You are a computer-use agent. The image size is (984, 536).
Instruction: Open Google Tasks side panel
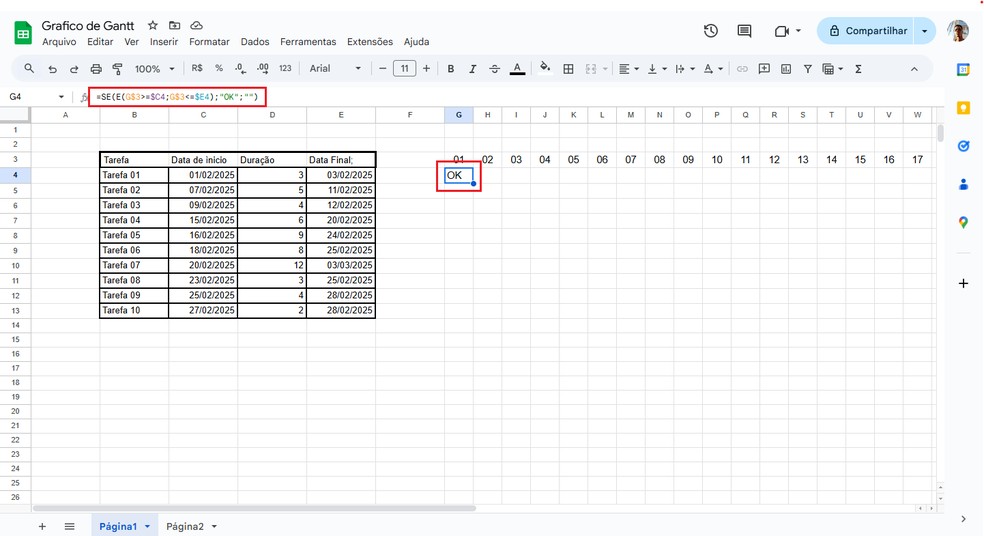click(963, 146)
